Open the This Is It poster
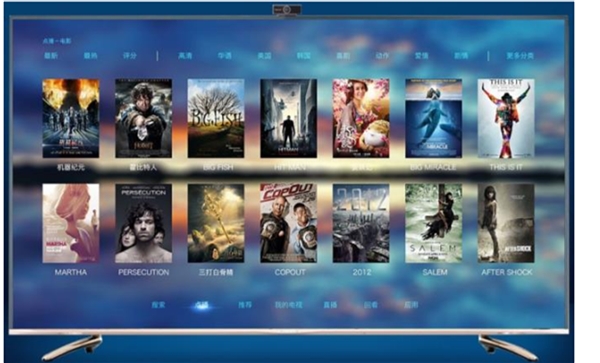 coord(506,118)
